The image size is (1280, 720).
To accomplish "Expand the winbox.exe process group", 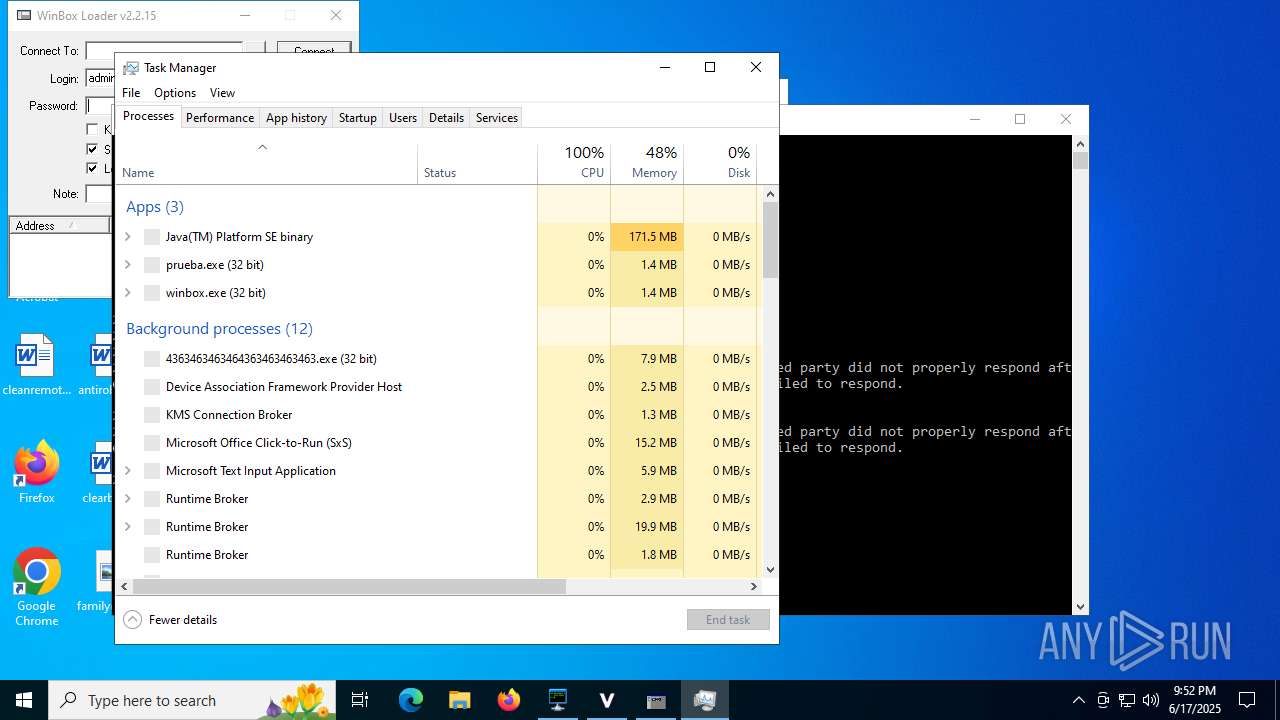I will click(127, 293).
